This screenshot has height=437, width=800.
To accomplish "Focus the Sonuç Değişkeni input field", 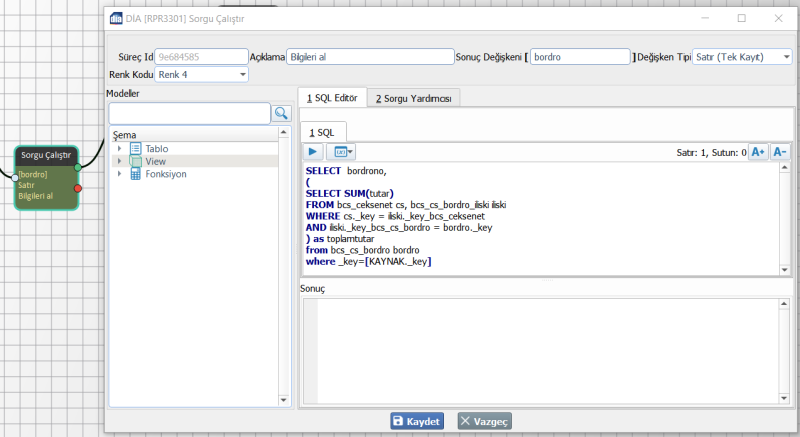I will click(x=580, y=57).
